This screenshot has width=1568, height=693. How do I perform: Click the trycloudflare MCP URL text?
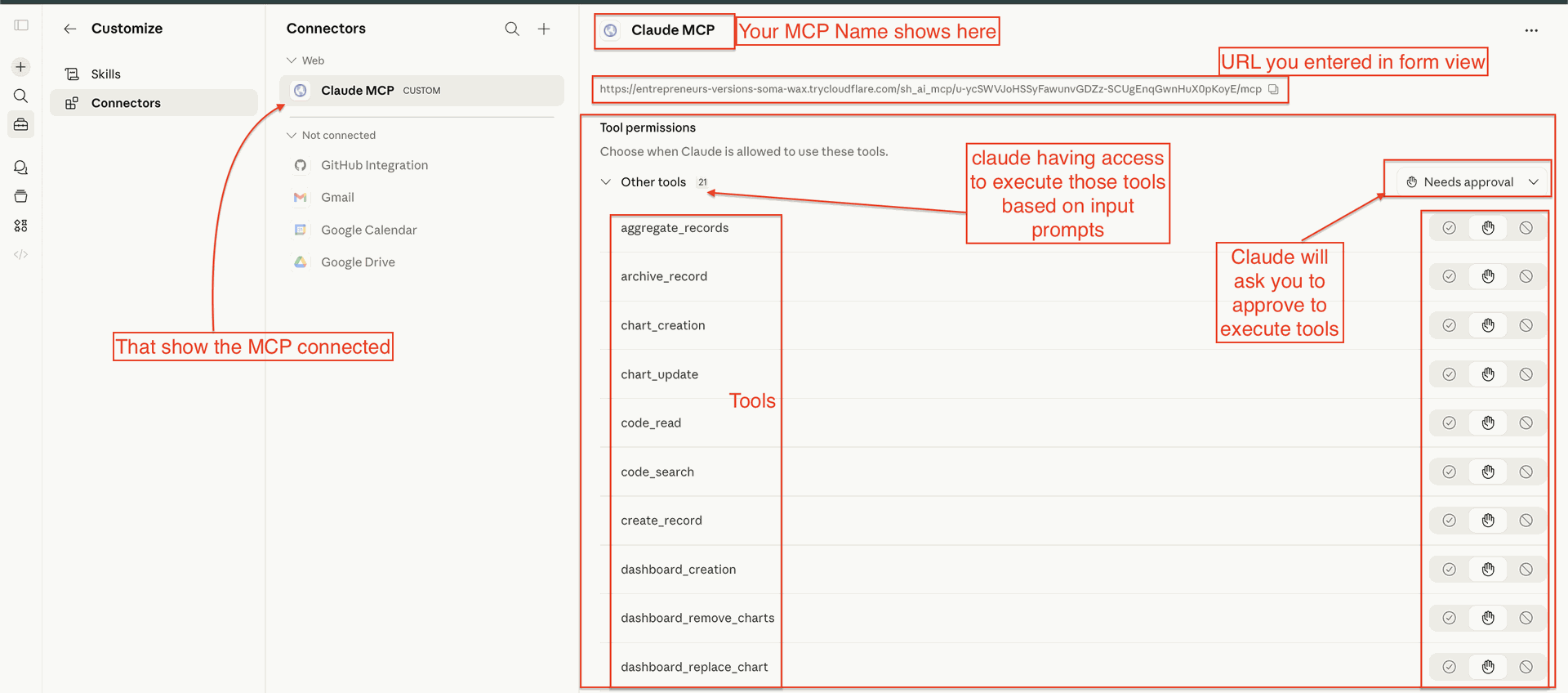tap(930, 89)
